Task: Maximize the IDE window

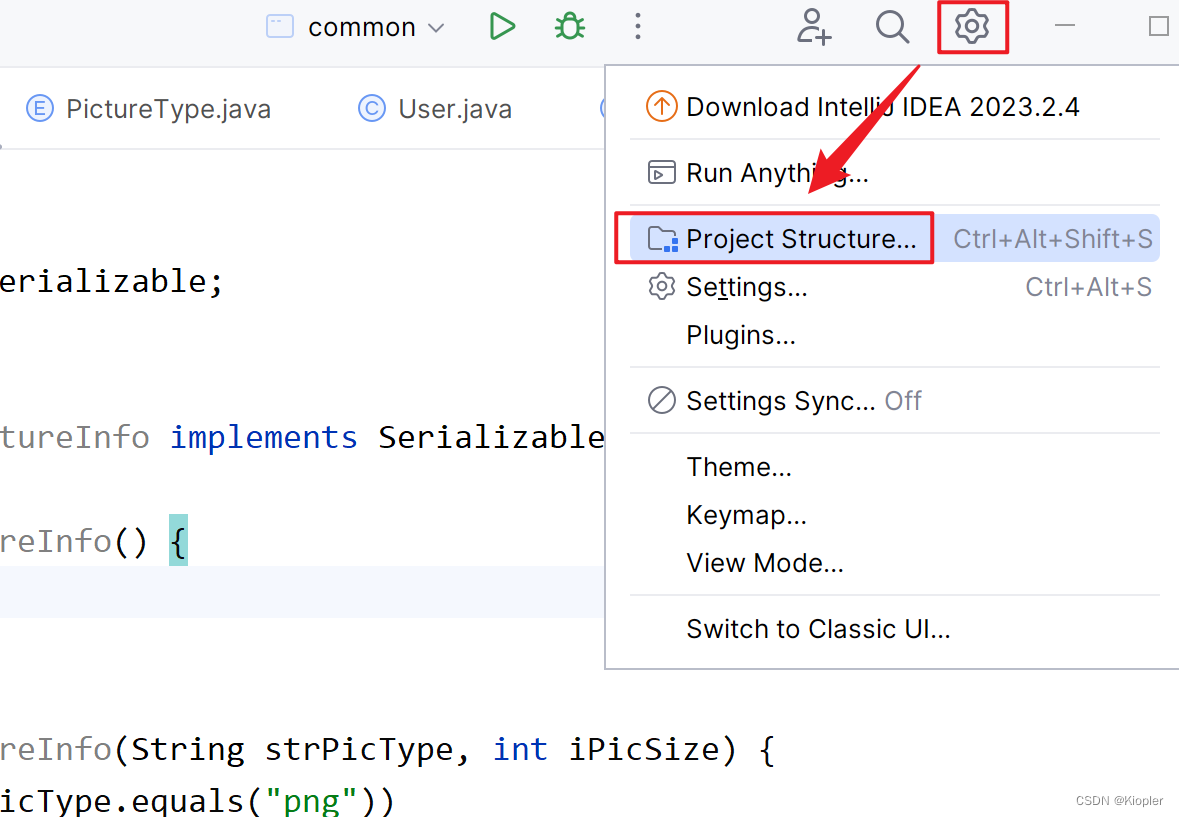Action: click(x=1159, y=26)
